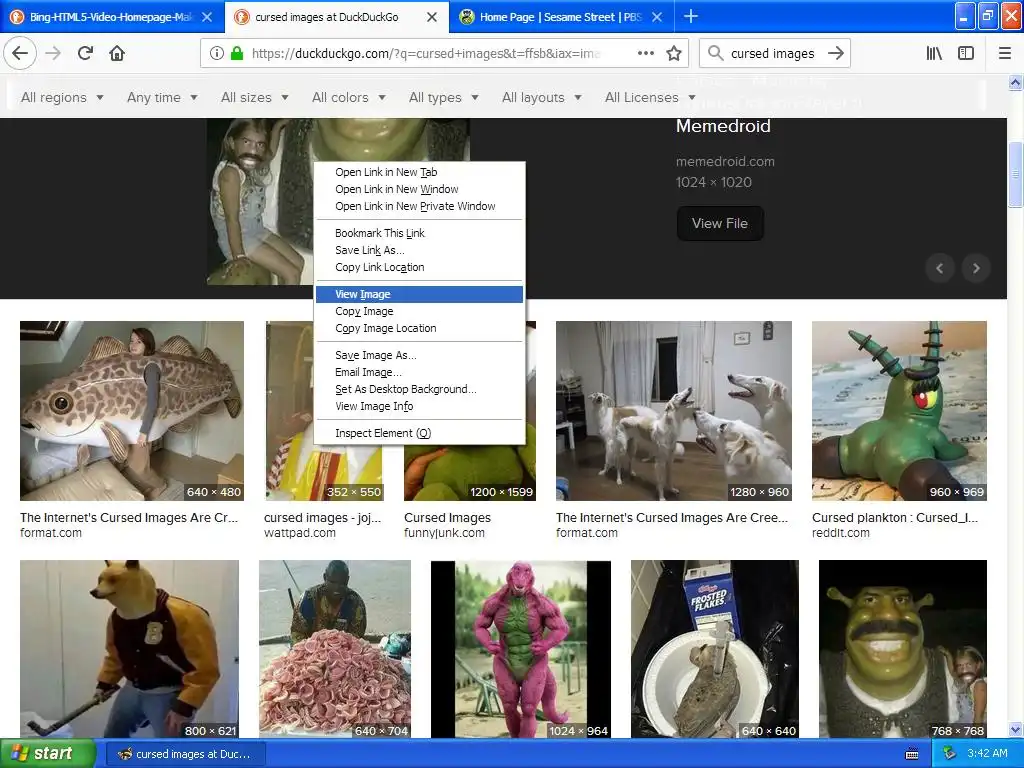Show site information icon in address bar

(217, 53)
